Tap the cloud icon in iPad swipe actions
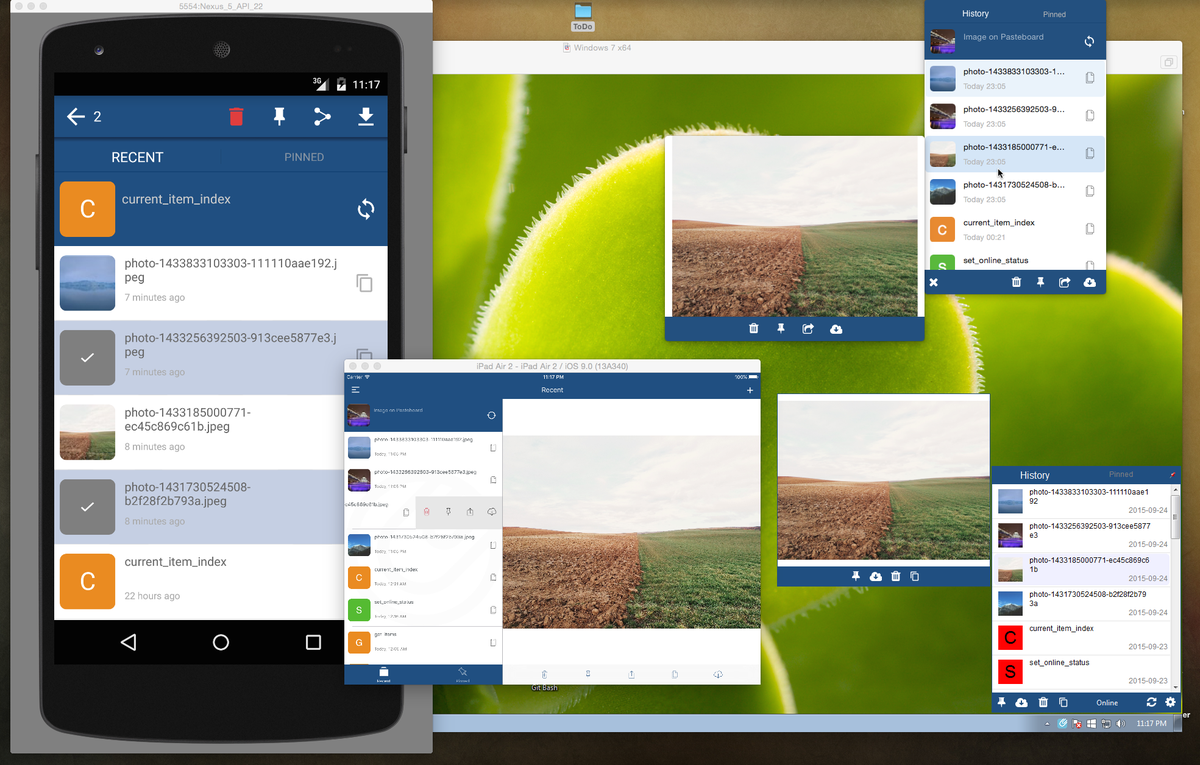The height and width of the screenshot is (765, 1200). coord(492,512)
